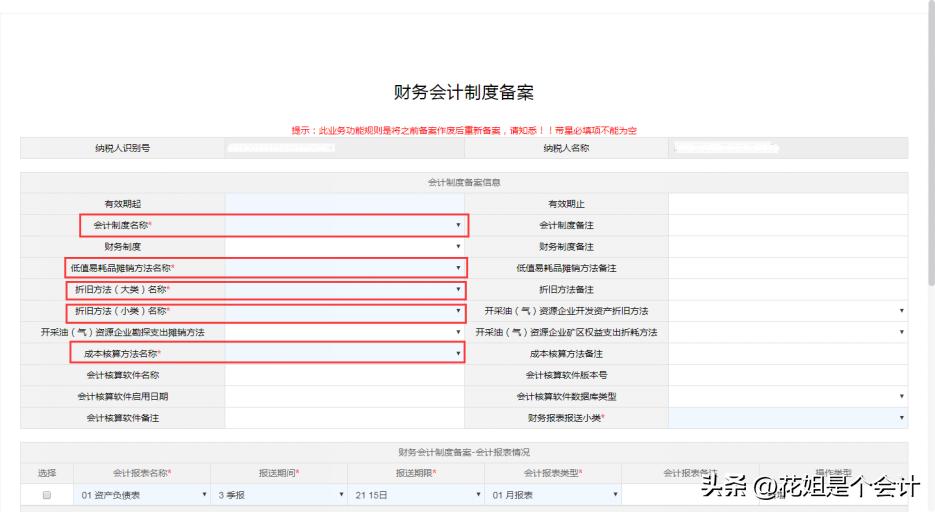Change the 21 15日 deadline dropdown
935x513 pixels.
coord(416,495)
